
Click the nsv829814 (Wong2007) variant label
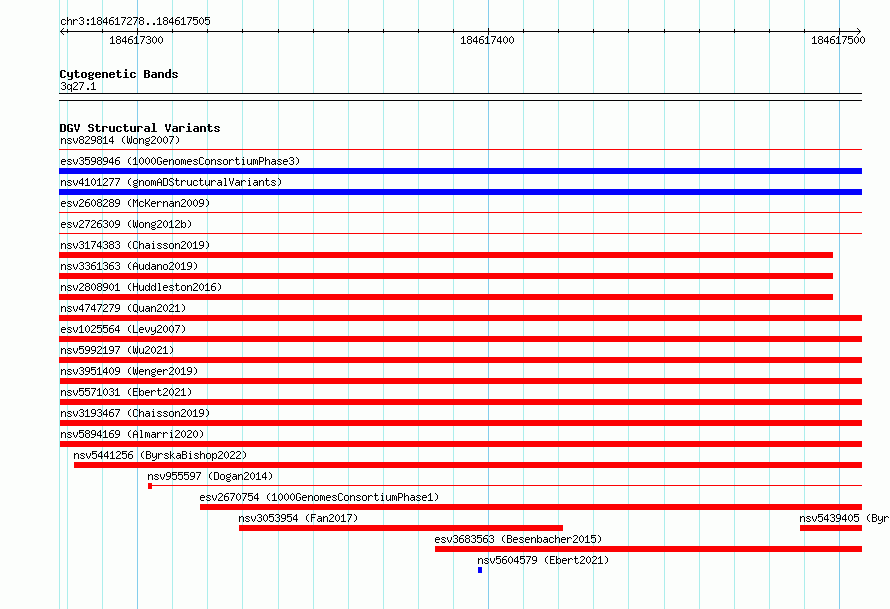coord(120,140)
